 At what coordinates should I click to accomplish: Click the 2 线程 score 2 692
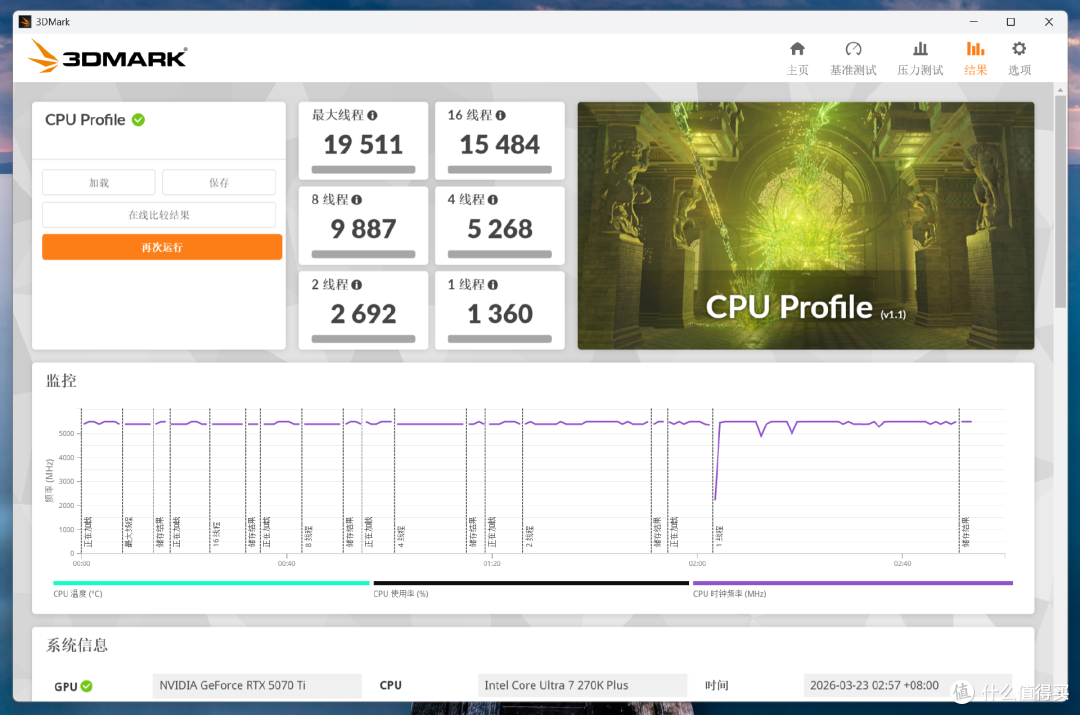tap(363, 314)
